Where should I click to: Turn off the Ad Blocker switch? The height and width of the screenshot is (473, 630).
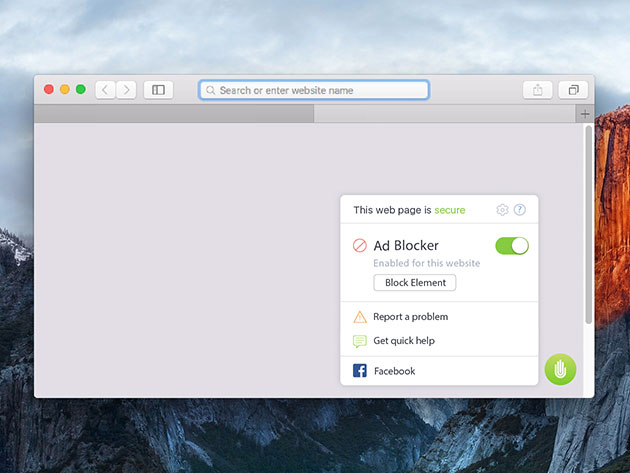(x=512, y=245)
